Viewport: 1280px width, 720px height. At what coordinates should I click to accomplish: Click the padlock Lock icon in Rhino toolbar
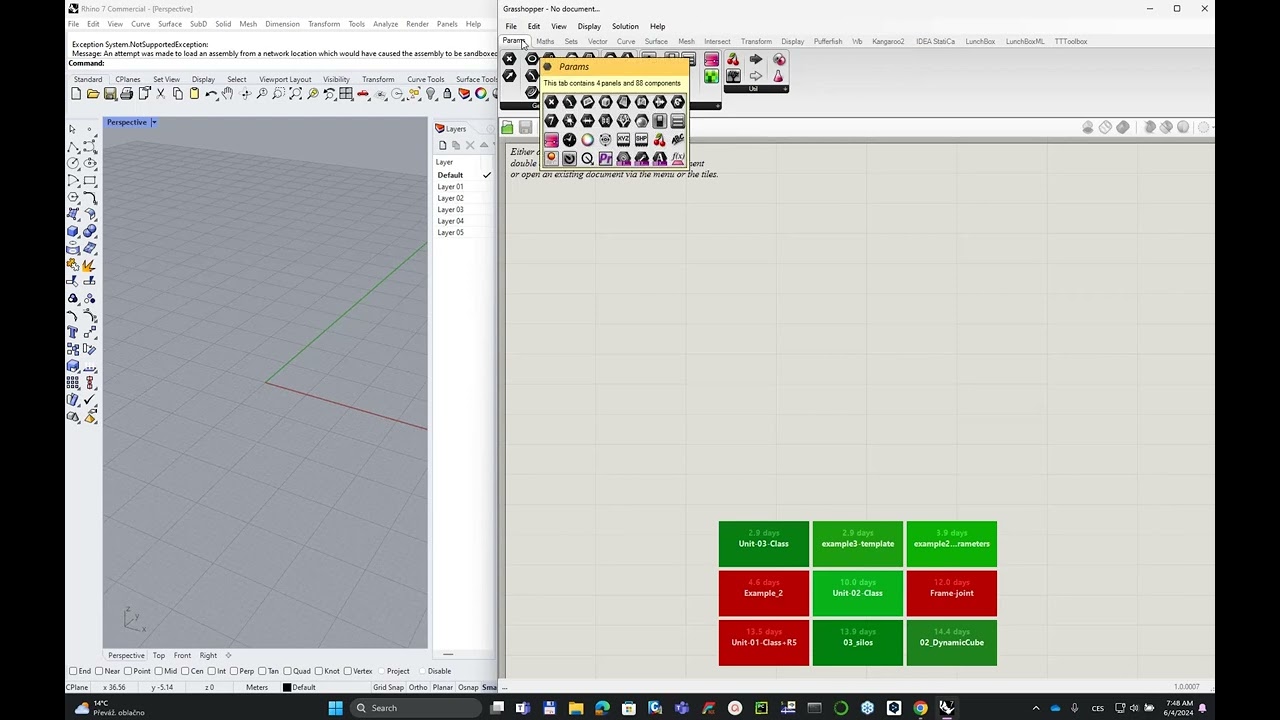(x=448, y=94)
